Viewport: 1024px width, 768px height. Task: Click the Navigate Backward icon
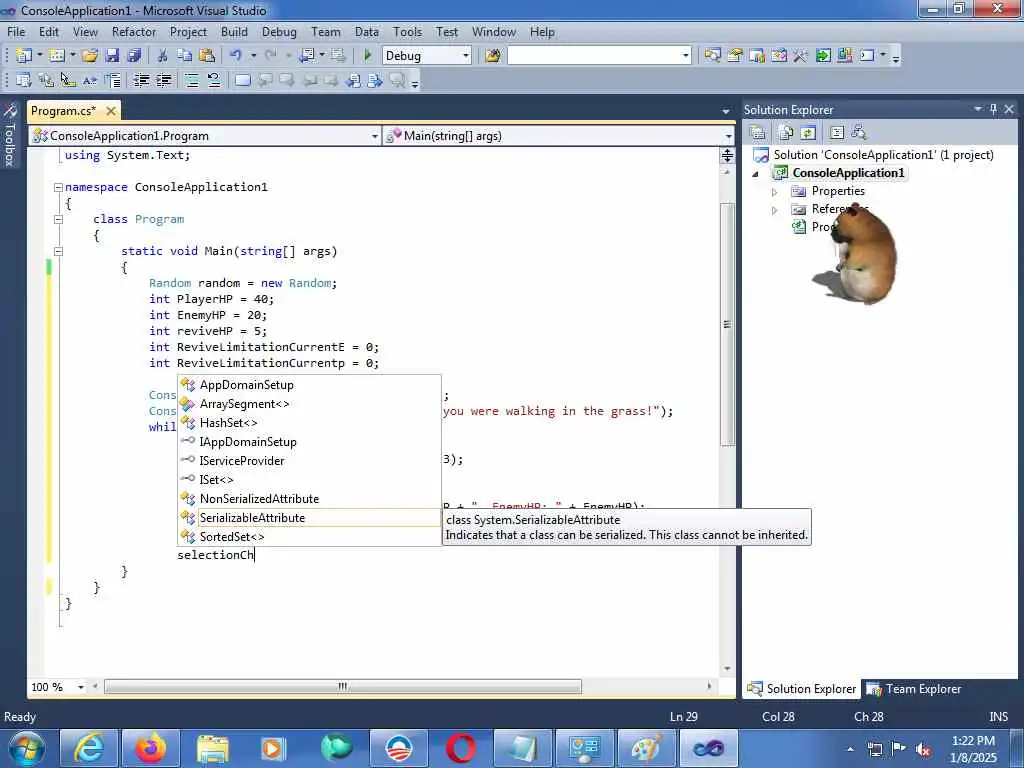point(307,56)
